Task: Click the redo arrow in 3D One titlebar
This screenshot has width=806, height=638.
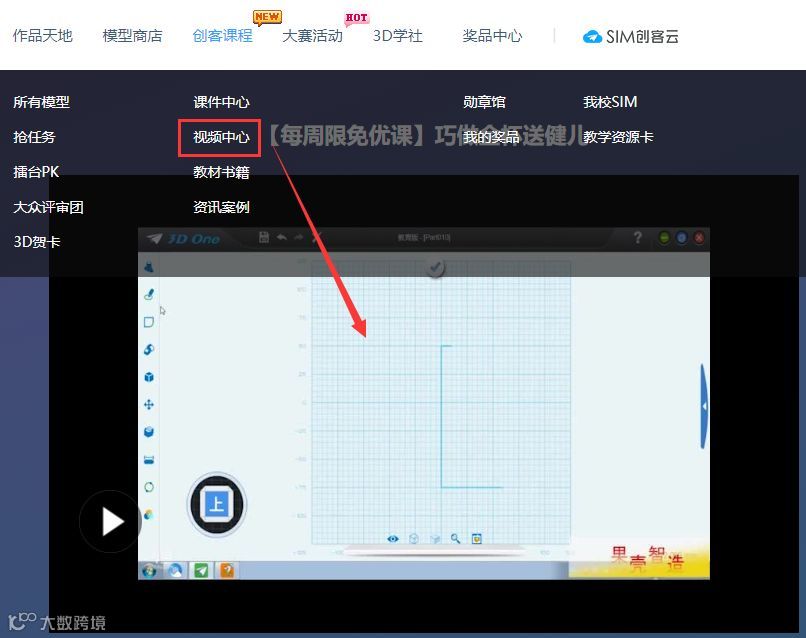Action: pos(299,237)
